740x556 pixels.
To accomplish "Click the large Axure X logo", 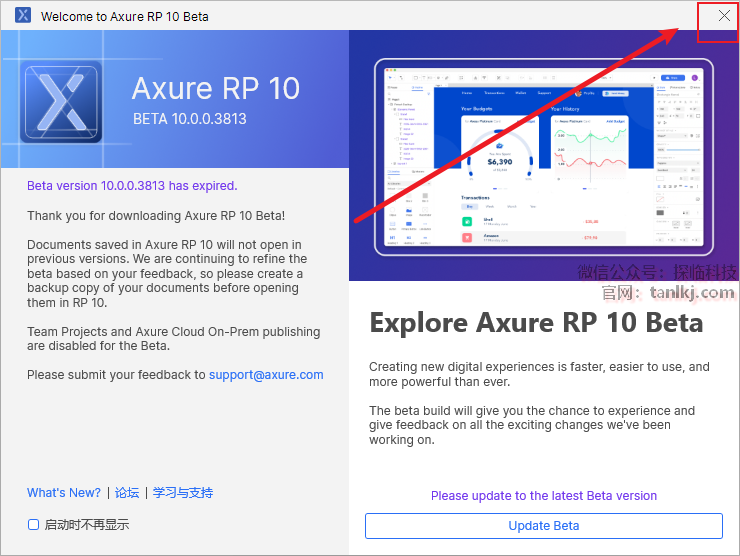I will (61, 104).
